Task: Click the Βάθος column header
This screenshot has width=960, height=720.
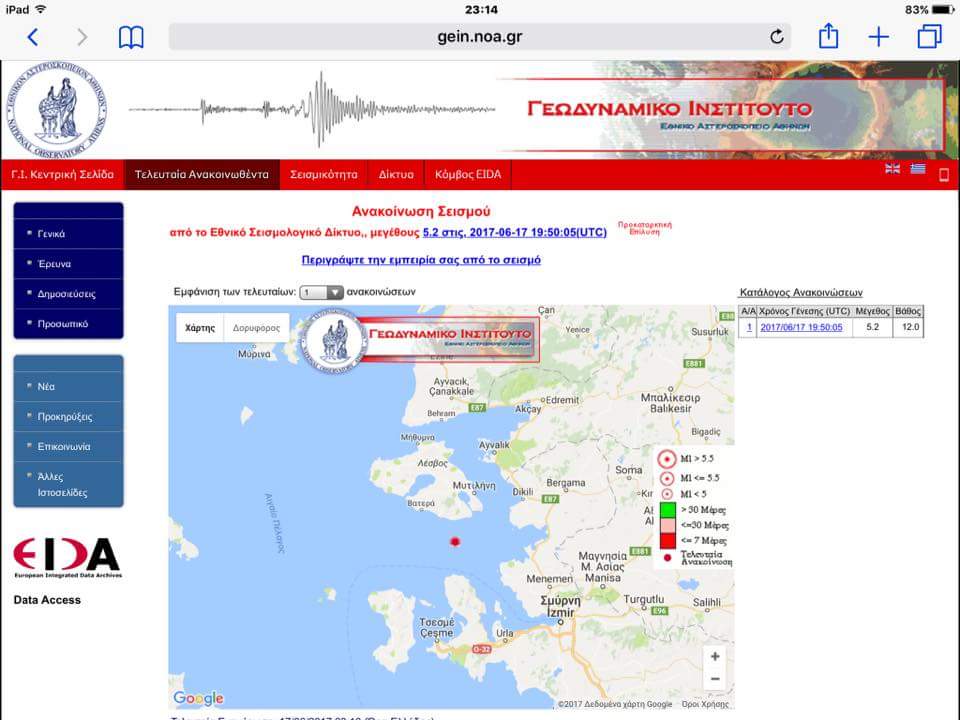Action: (x=908, y=312)
